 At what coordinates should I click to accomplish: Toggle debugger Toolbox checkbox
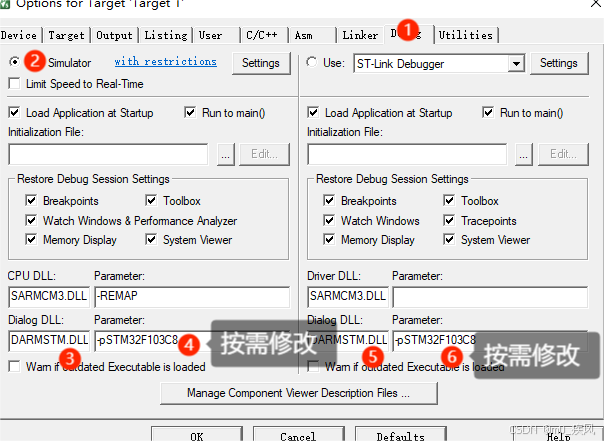pyautogui.click(x=449, y=200)
